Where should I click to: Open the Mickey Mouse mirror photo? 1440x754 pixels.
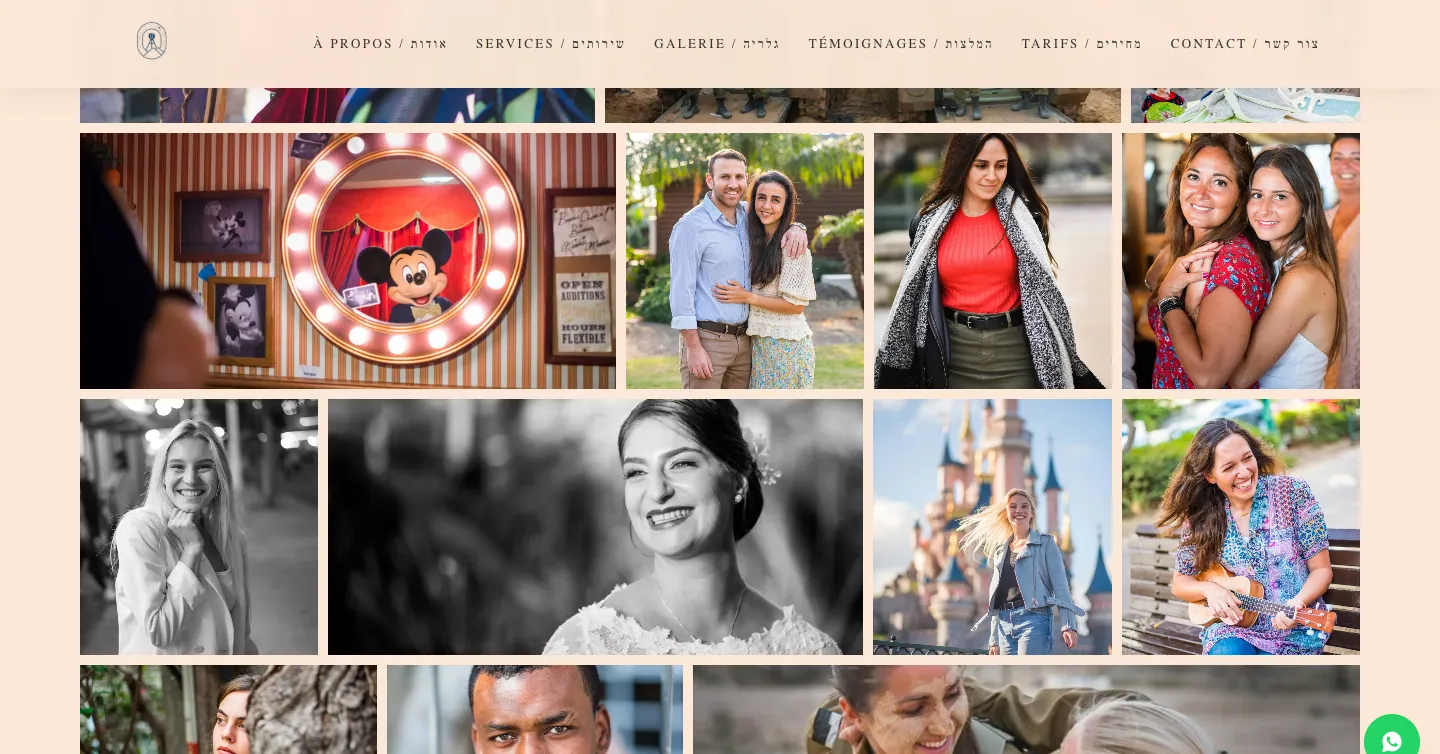[x=348, y=261]
